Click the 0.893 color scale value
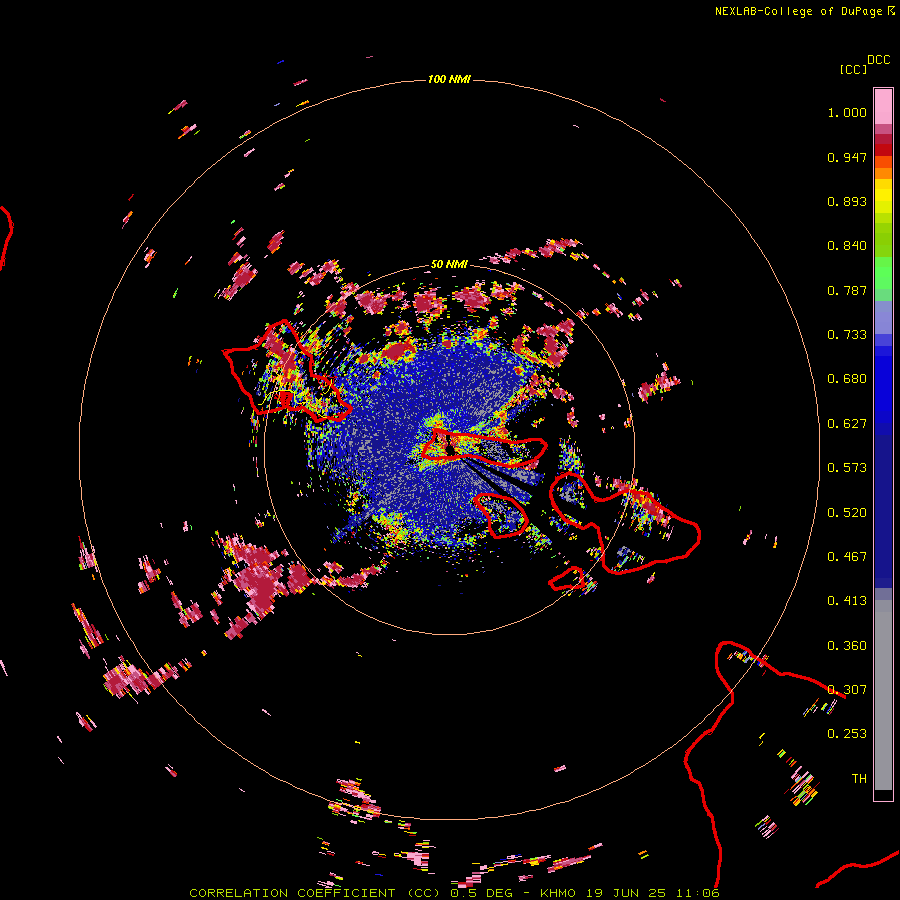The image size is (900, 900). point(847,201)
